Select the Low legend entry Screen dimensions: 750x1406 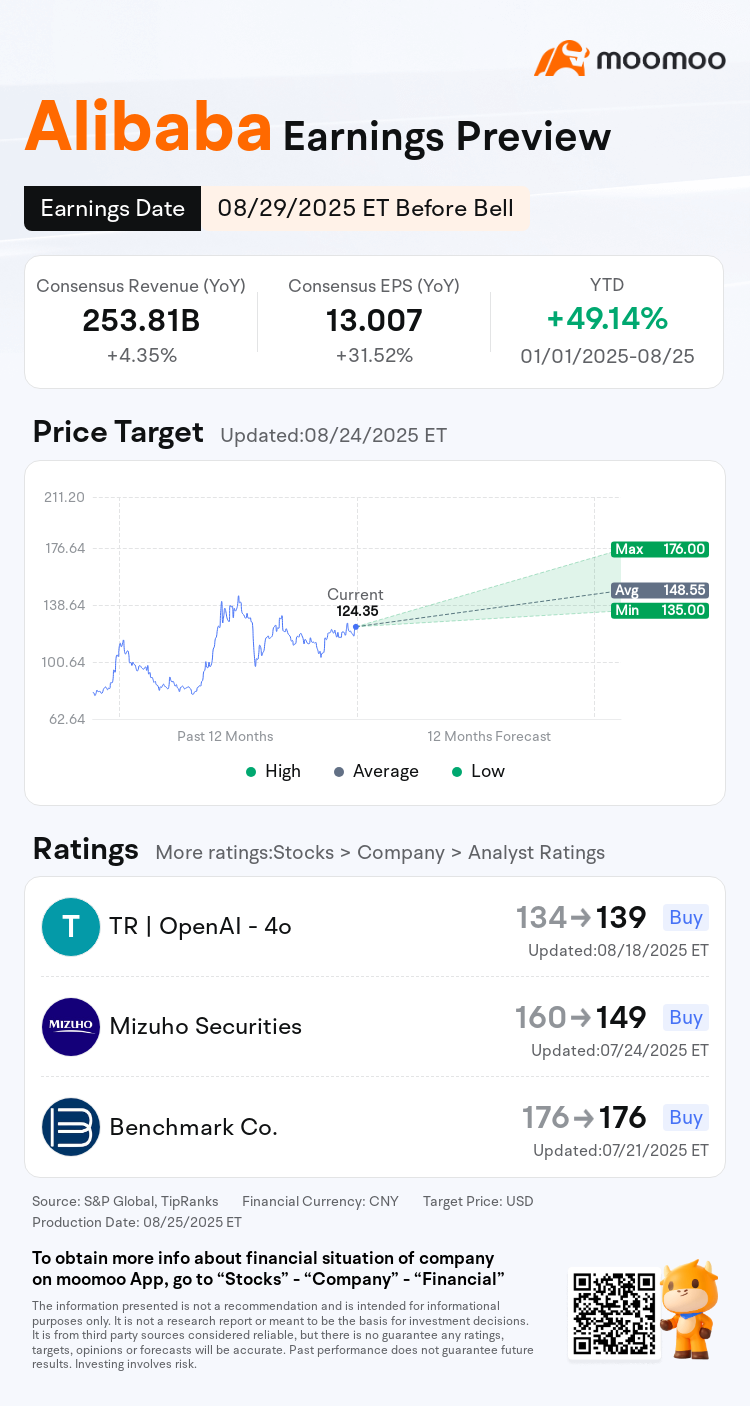[x=478, y=771]
